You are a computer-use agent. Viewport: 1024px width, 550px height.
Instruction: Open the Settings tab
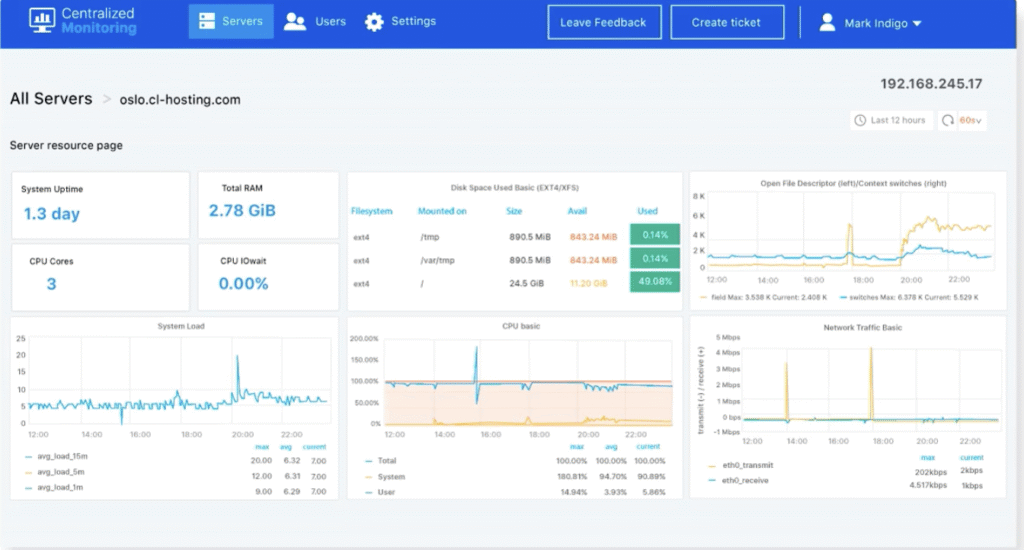(x=413, y=21)
